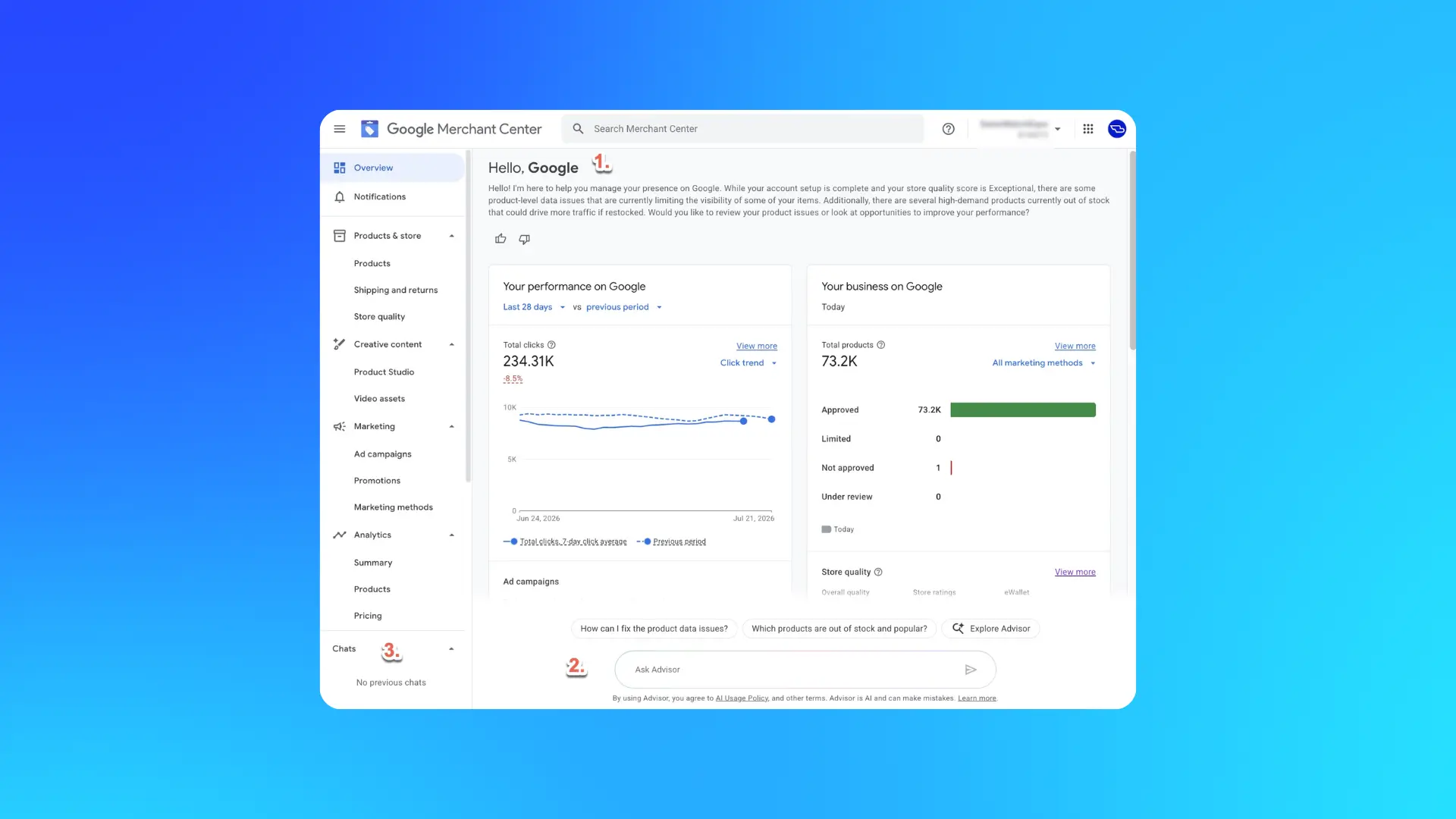Click the thumbs down feedback icon

tap(524, 239)
